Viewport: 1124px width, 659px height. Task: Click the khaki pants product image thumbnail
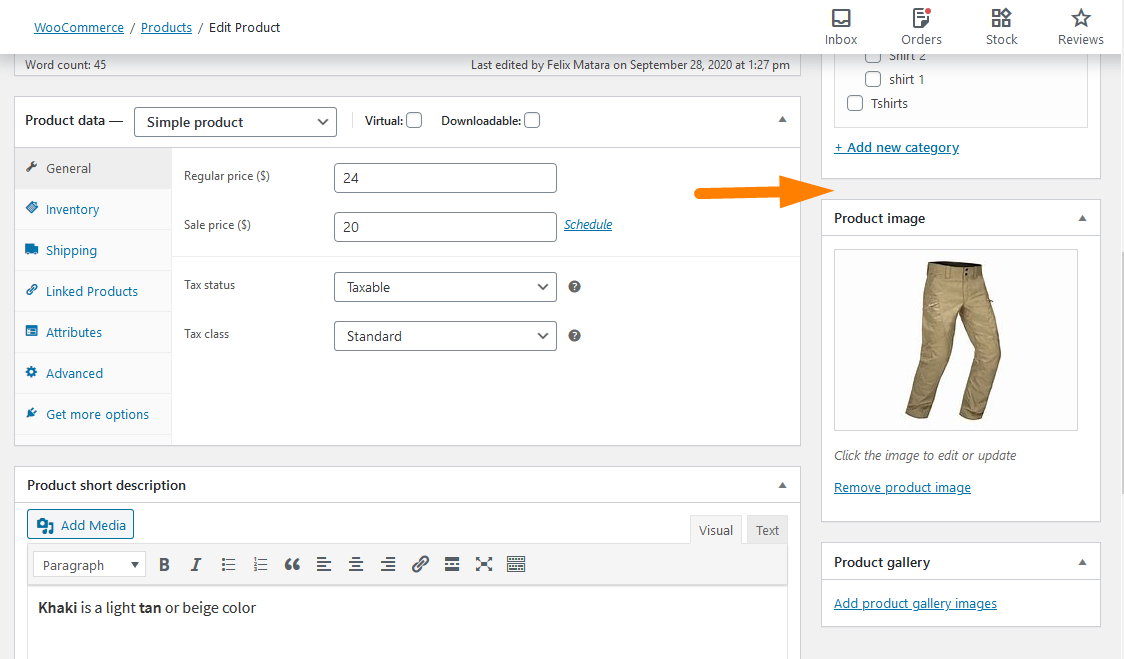coord(956,340)
